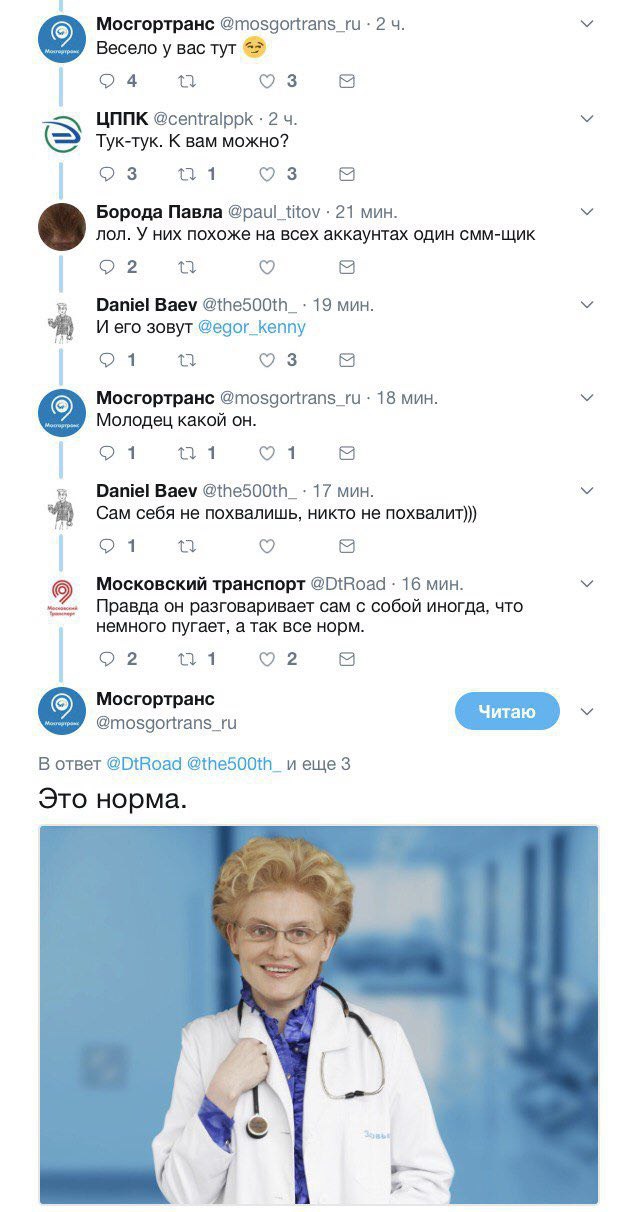Retweet ЦППК tweet "Тук-тук. К вам можно?"
636x1212 pixels.
(x=186, y=174)
